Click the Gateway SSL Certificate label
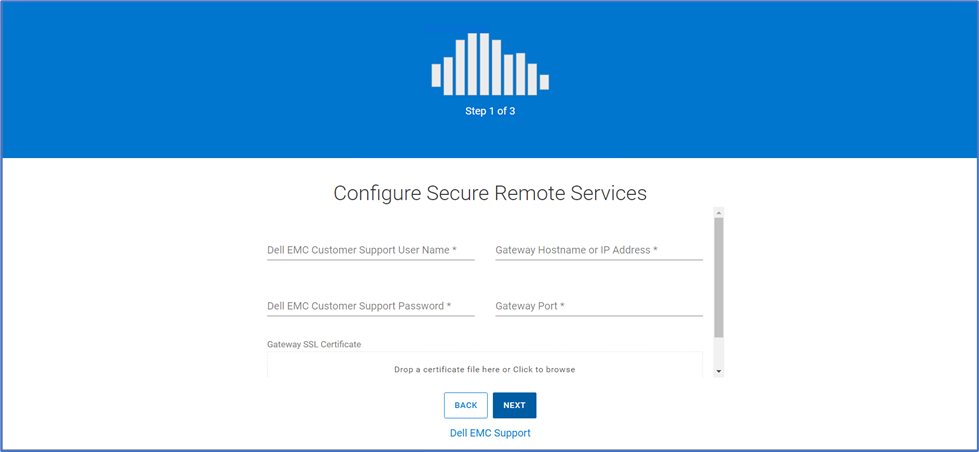Image resolution: width=979 pixels, height=452 pixels. click(x=314, y=344)
